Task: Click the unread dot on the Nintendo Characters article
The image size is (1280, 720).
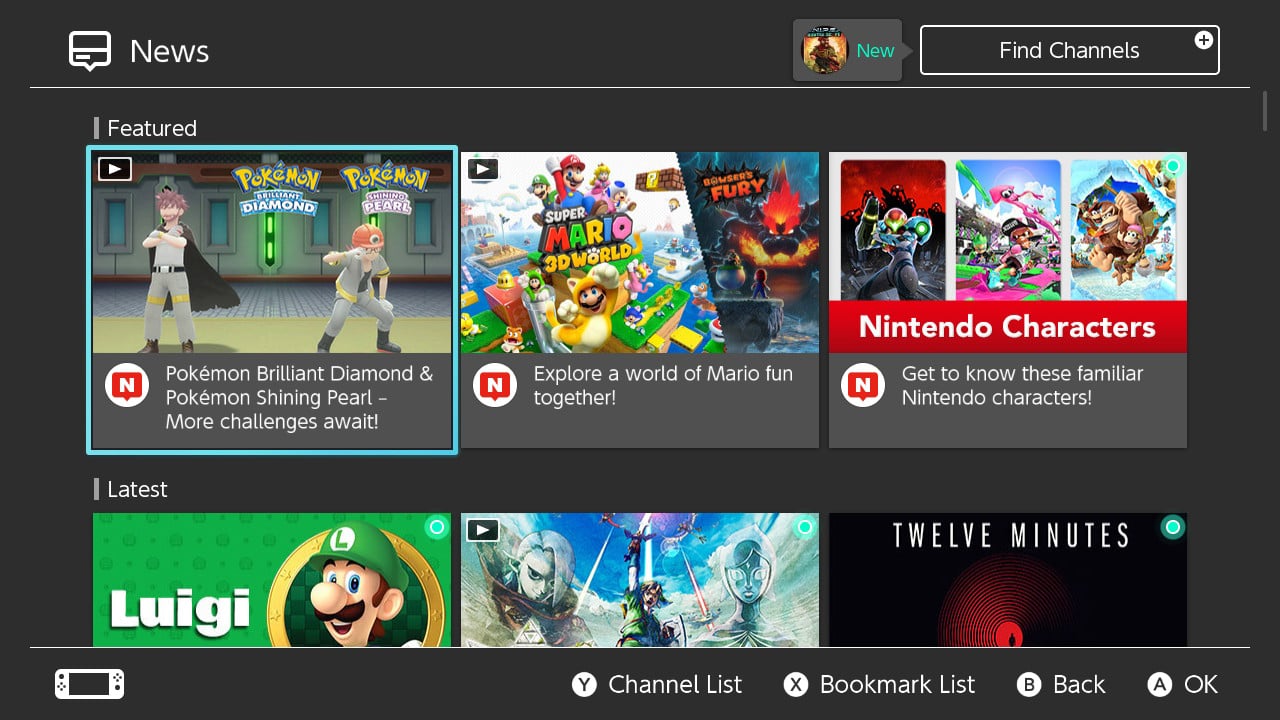Action: click(1173, 166)
